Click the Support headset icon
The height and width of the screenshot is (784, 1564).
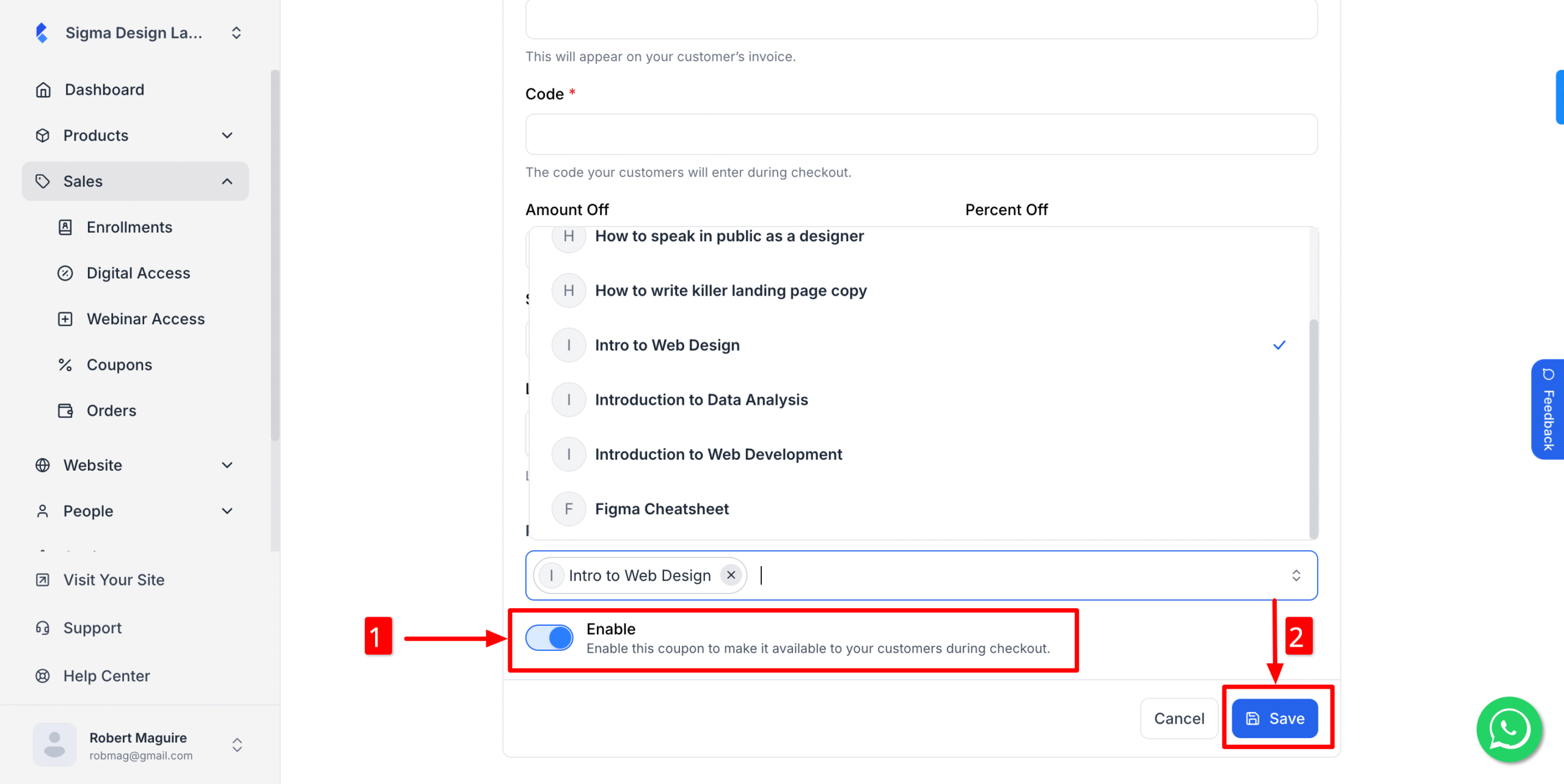tap(43, 628)
